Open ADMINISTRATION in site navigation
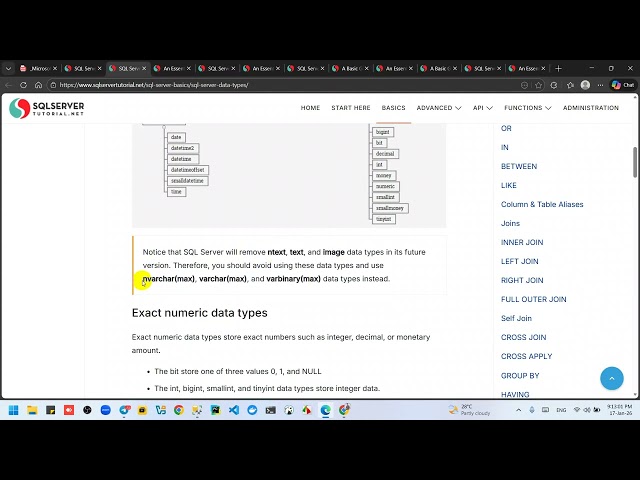Viewport: 640px width, 480px height. point(591,108)
